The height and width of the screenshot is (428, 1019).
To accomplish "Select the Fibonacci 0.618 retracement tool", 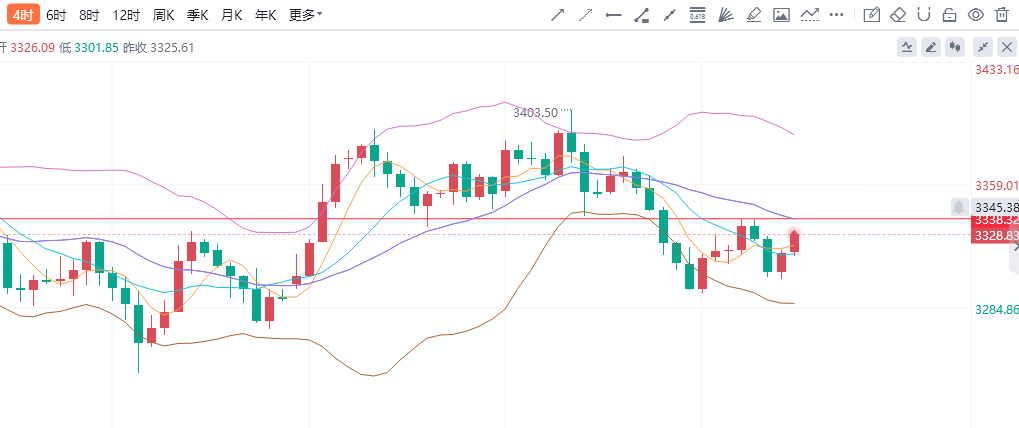I will coord(697,15).
